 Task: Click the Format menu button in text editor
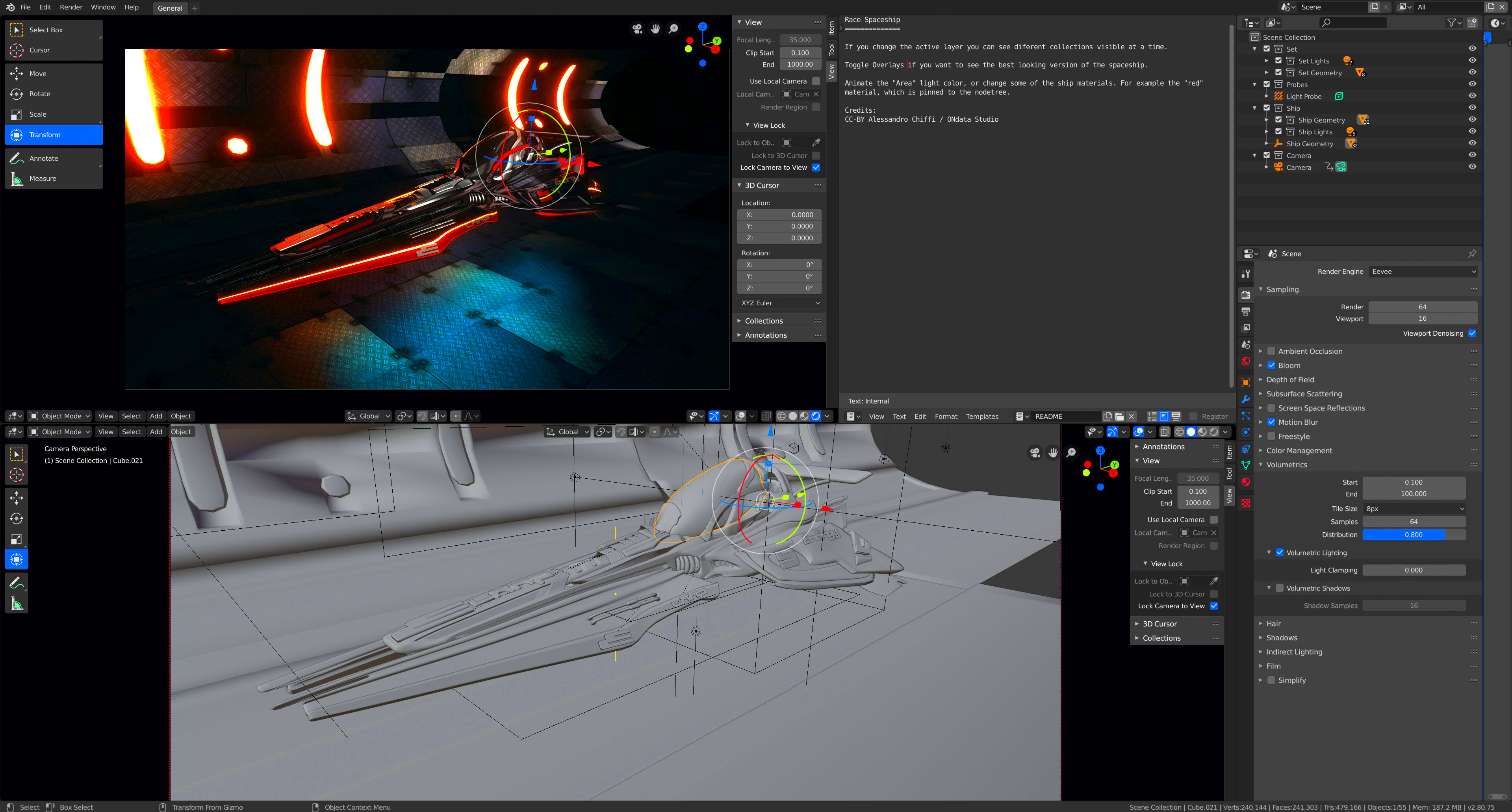(x=946, y=417)
